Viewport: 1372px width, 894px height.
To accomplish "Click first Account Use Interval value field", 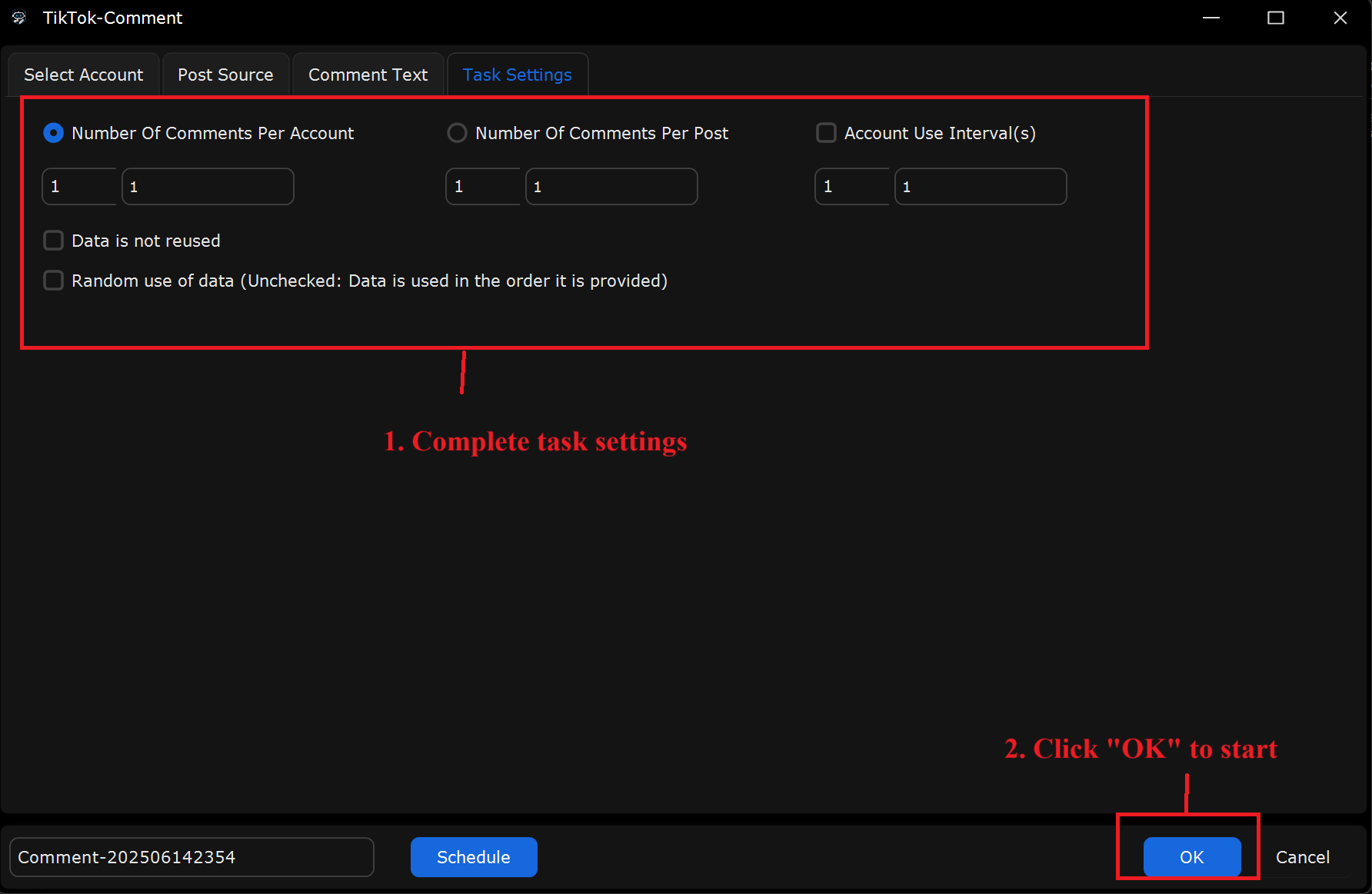I will (852, 187).
